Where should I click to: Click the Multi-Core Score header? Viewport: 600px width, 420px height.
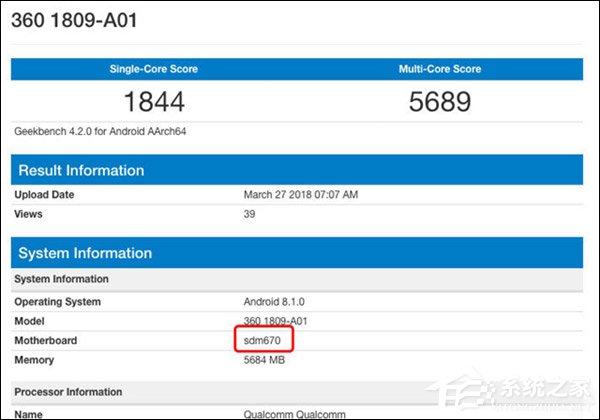(440, 69)
